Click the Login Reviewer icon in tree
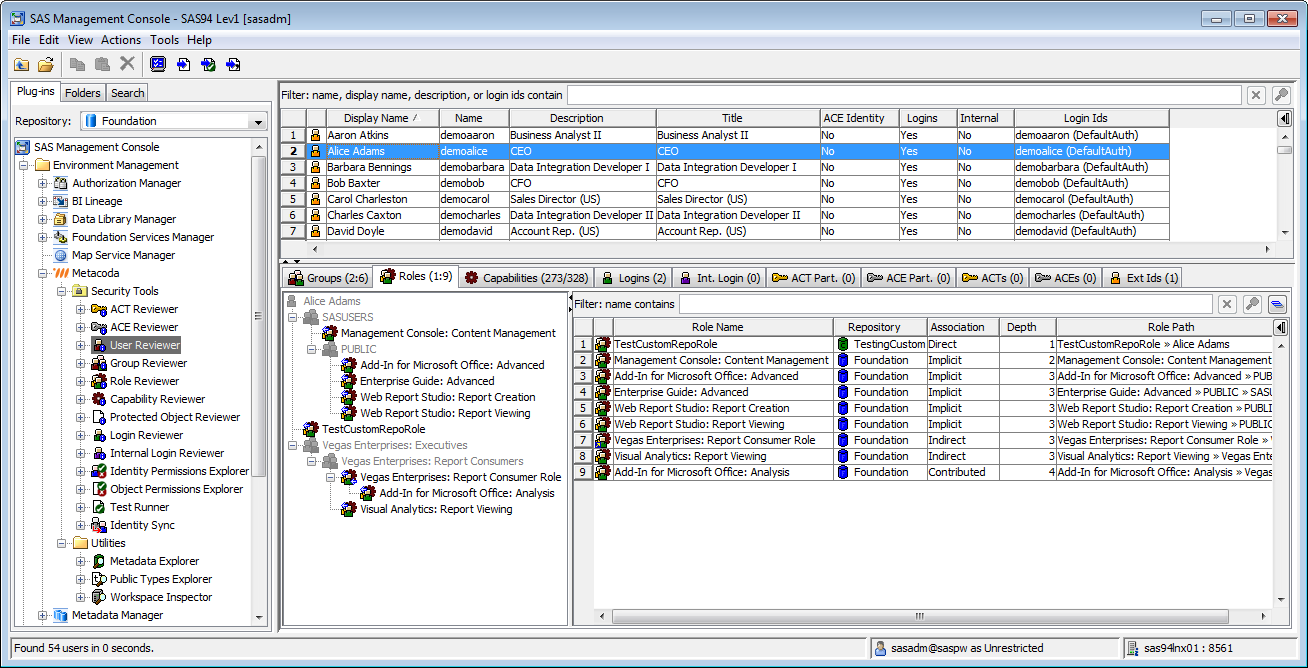The width and height of the screenshot is (1308, 668). pos(99,435)
